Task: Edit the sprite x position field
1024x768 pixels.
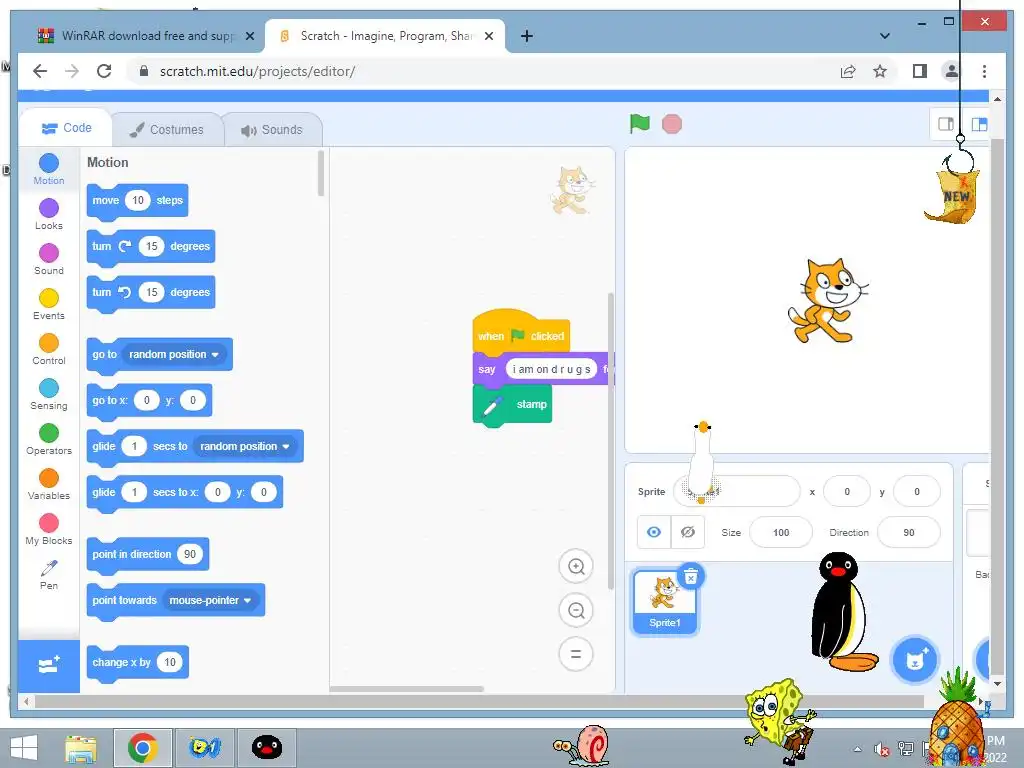Action: (x=847, y=492)
